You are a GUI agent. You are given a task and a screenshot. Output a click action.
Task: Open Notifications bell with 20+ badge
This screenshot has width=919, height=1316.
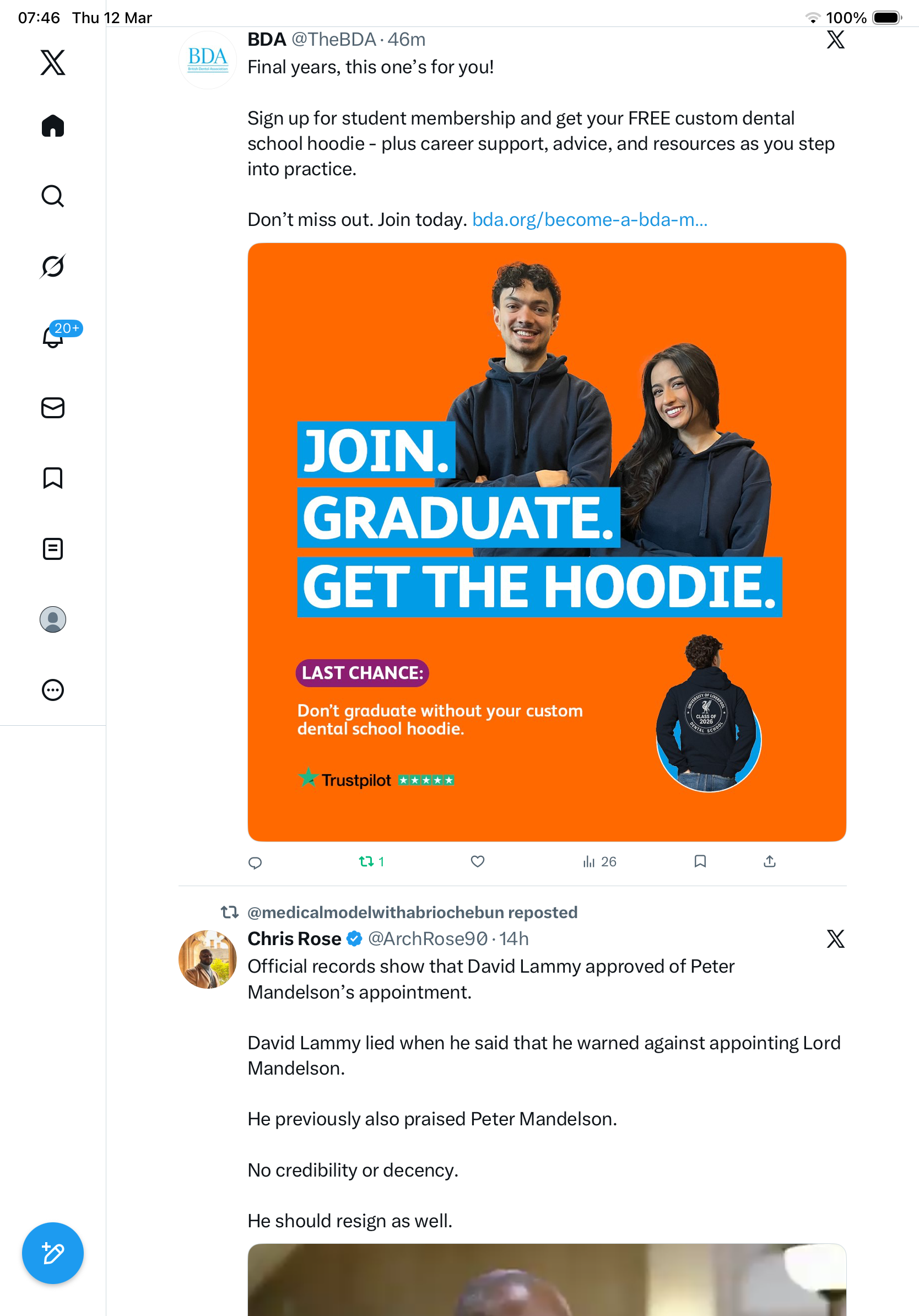pyautogui.click(x=53, y=337)
